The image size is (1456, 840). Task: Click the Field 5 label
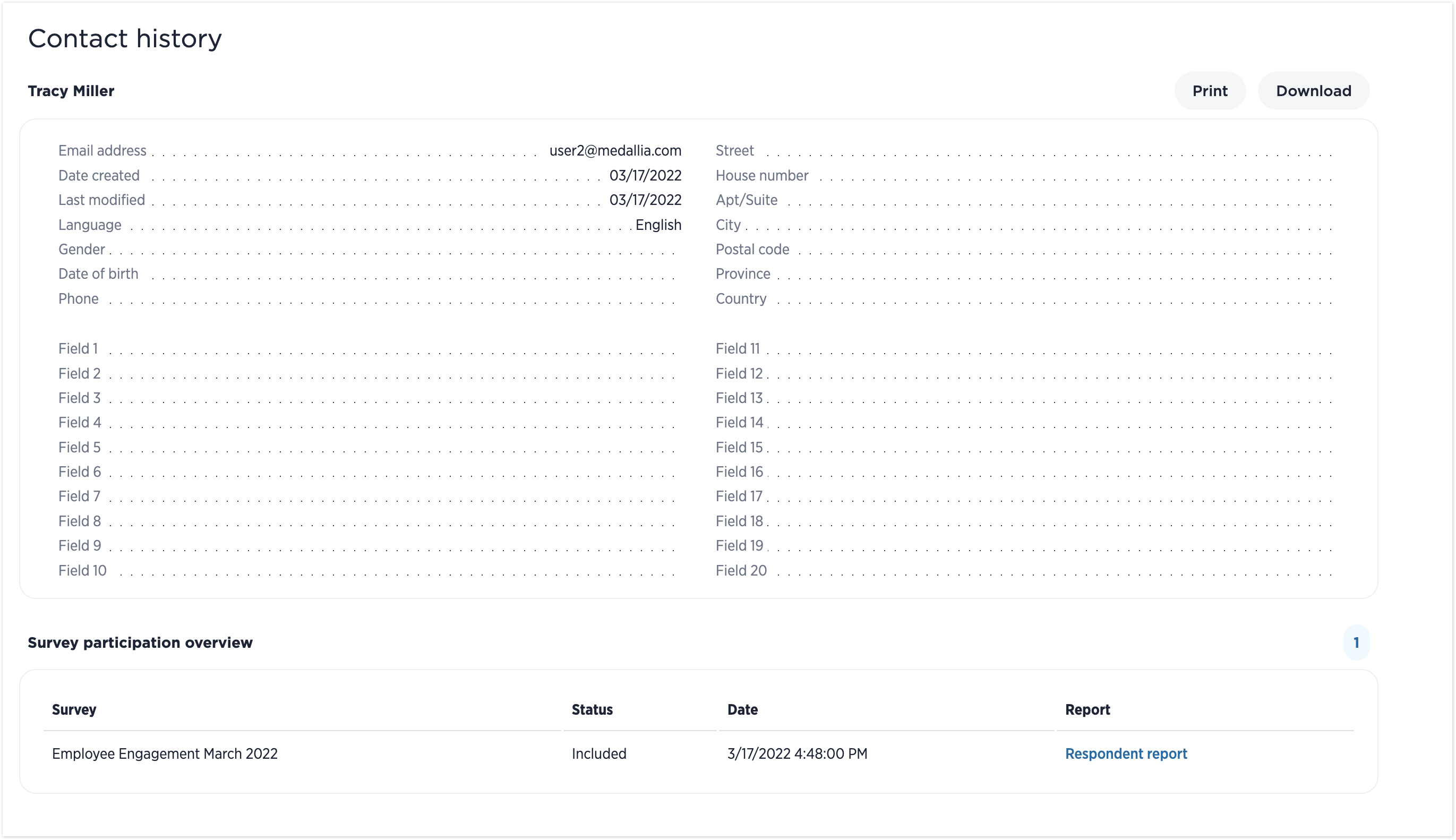click(80, 447)
